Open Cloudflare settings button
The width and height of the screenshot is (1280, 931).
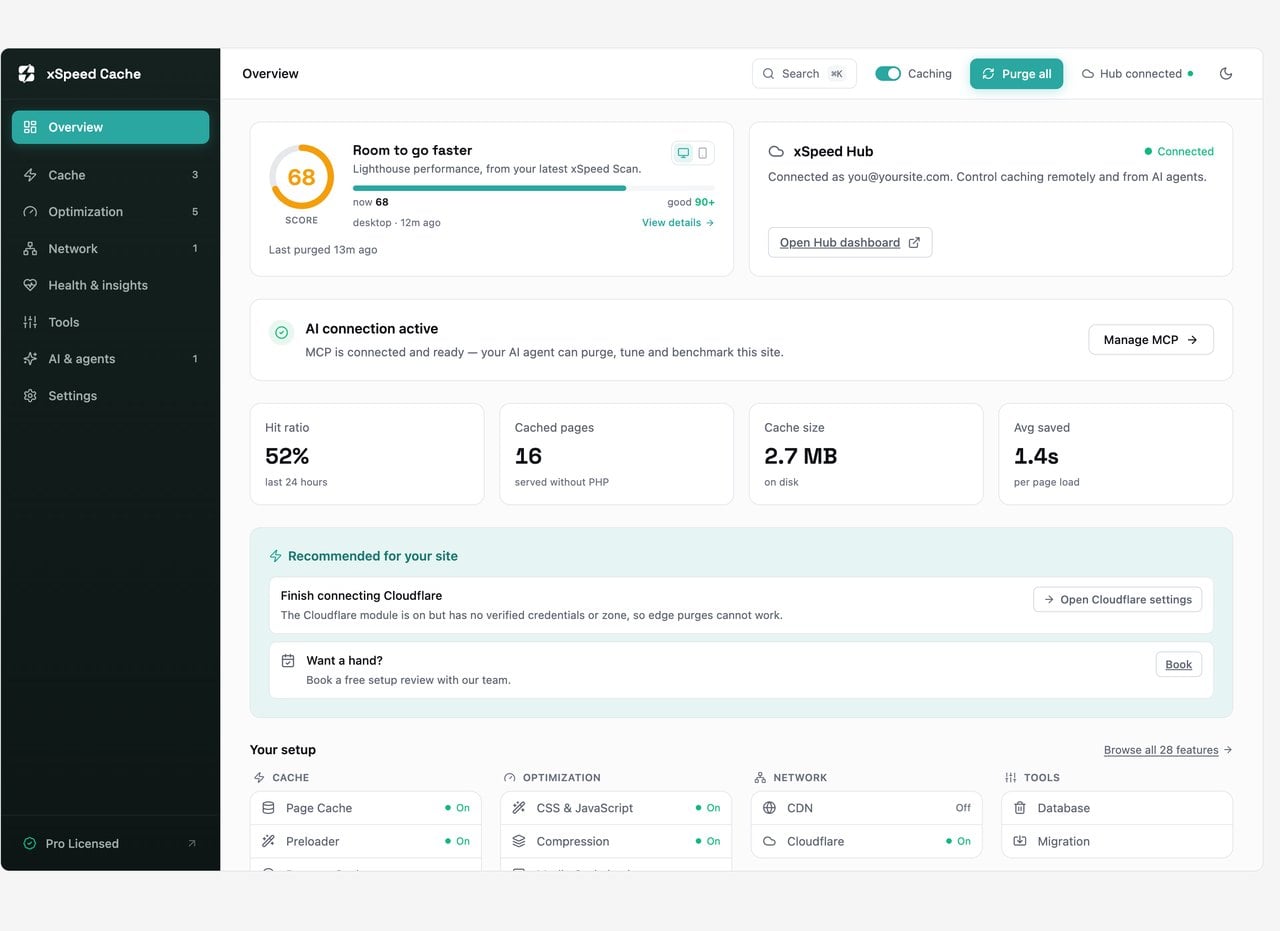coord(1118,600)
